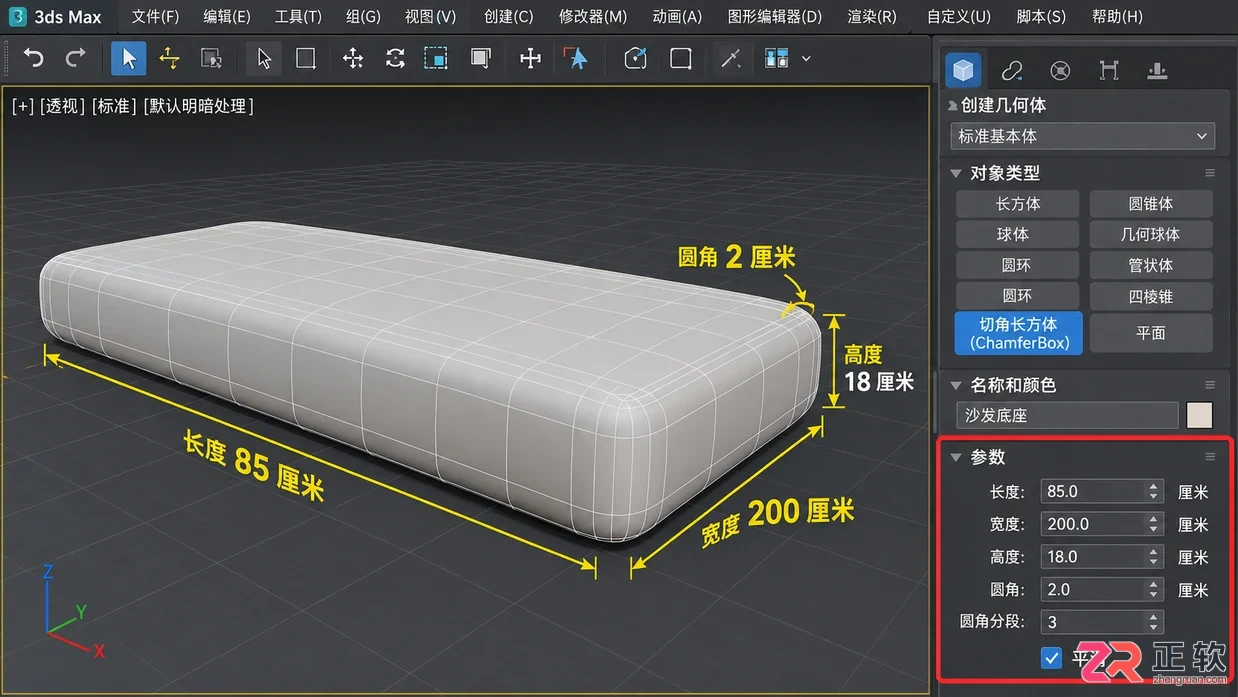1238x697 pixels.
Task: Click the Redo arrow in the toolbar
Action: pos(76,58)
